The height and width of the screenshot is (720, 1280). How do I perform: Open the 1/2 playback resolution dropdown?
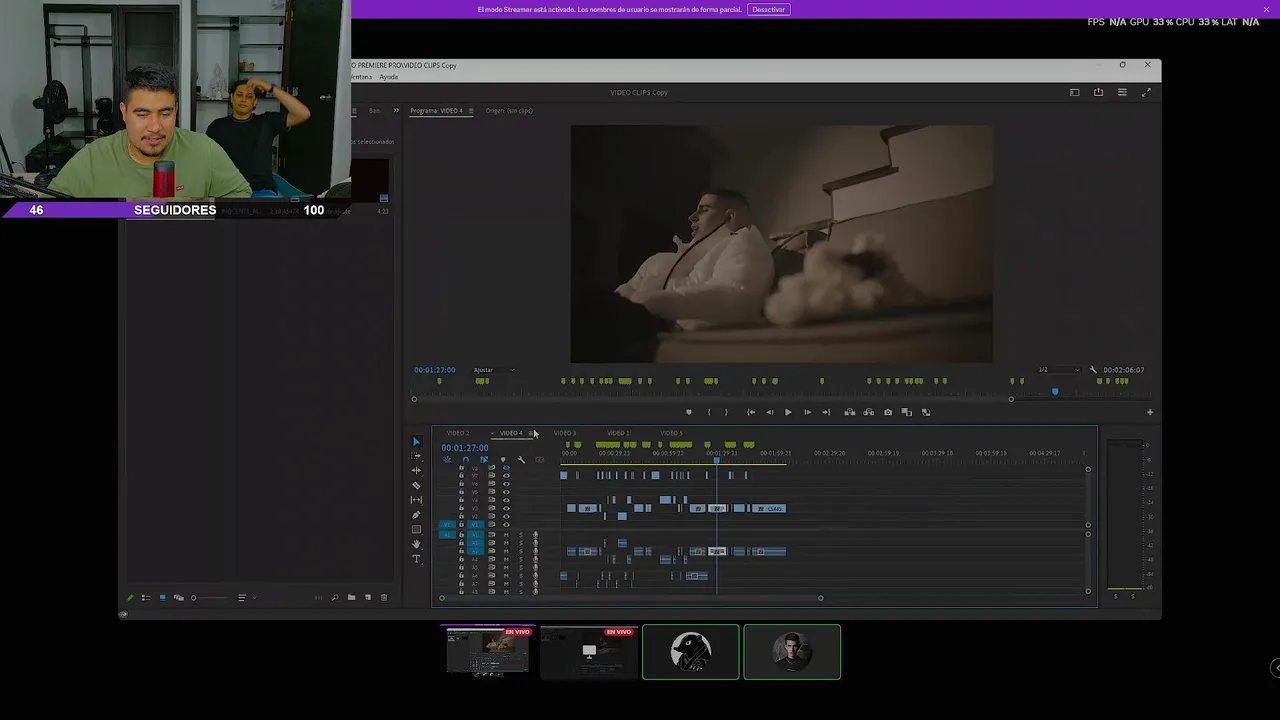pos(1057,370)
